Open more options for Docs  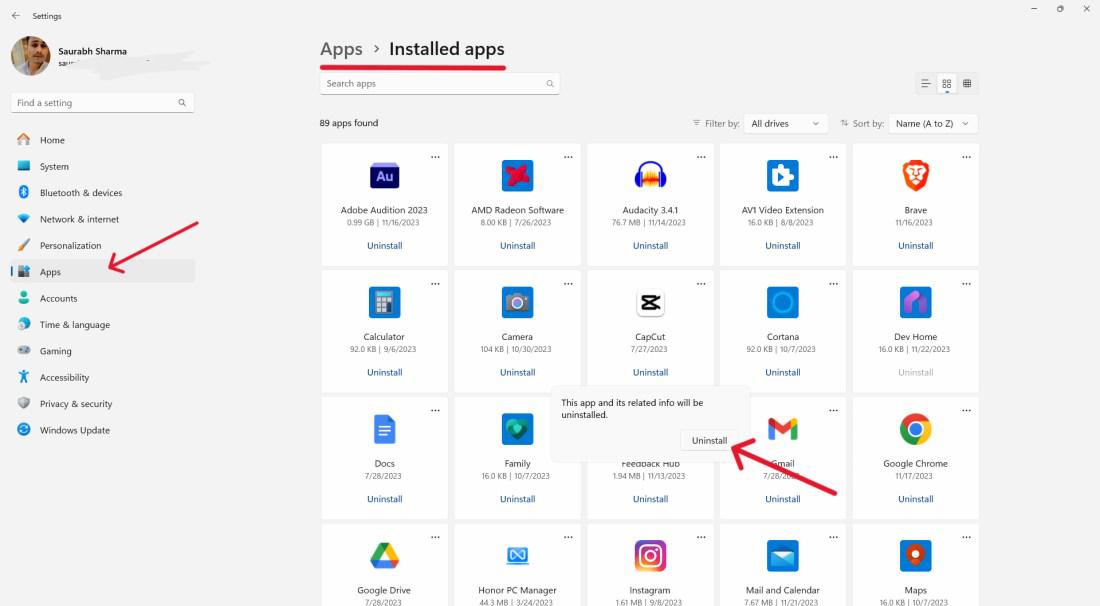point(435,410)
